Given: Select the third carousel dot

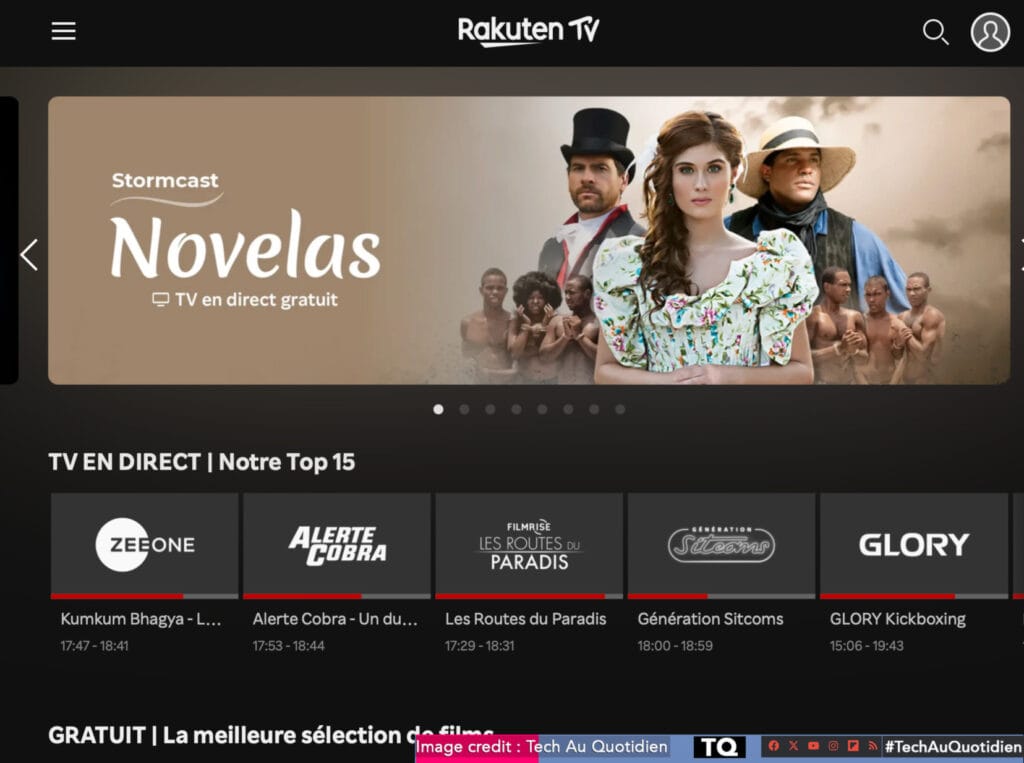Looking at the screenshot, I should pyautogui.click(x=490, y=409).
